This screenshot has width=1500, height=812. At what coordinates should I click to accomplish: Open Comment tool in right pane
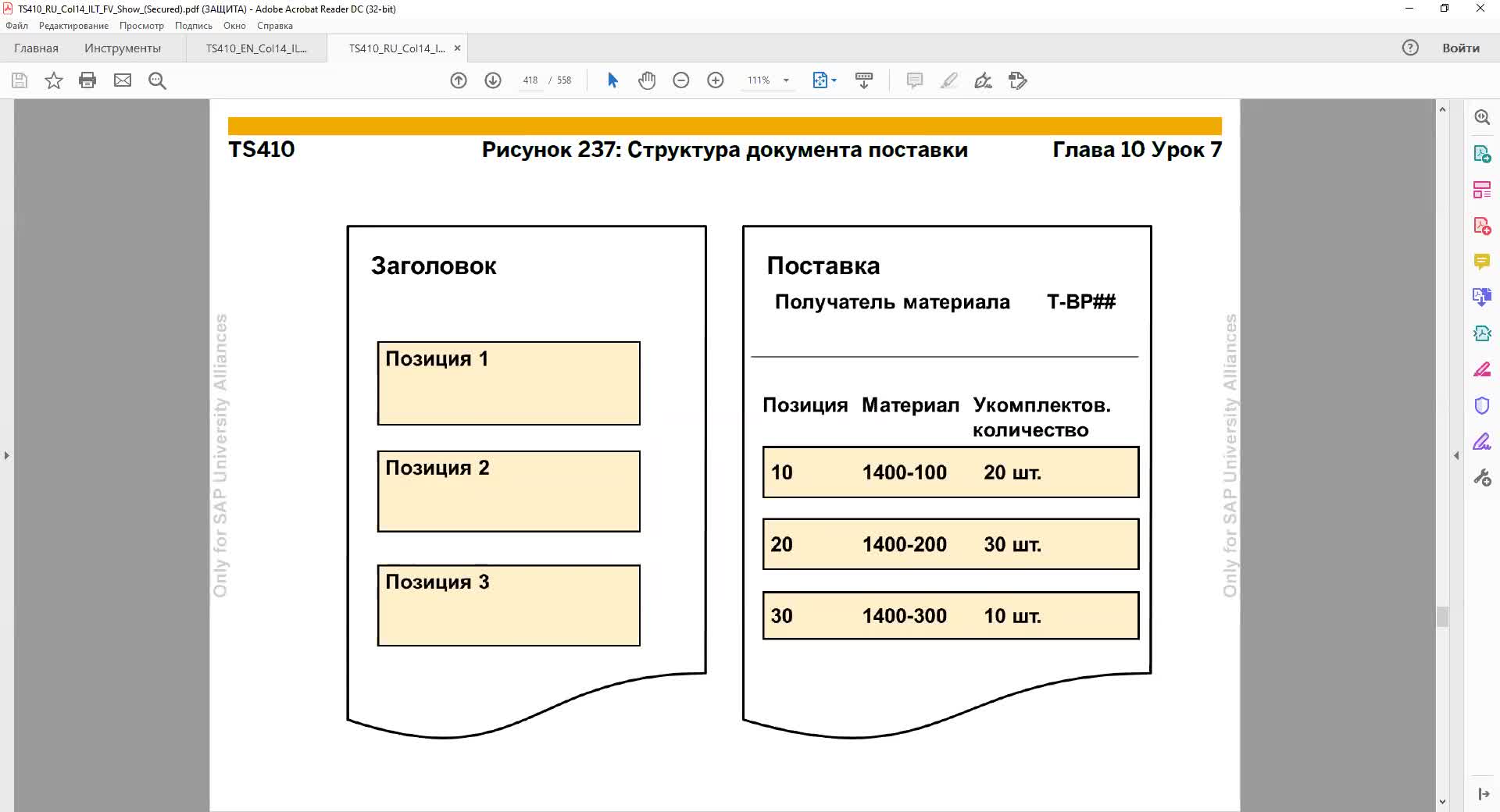pyautogui.click(x=1482, y=262)
